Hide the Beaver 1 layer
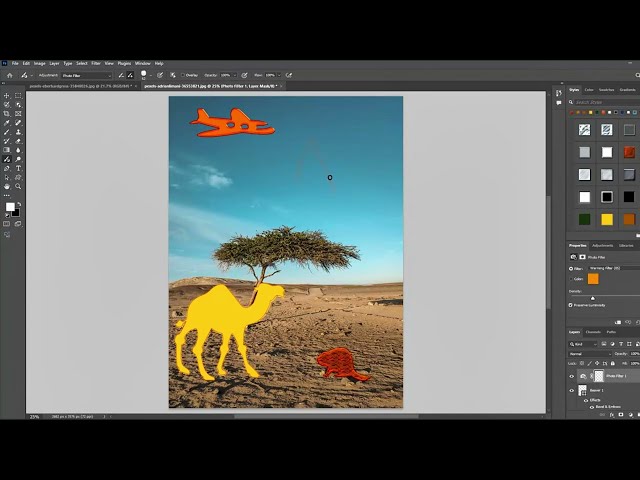 click(571, 391)
